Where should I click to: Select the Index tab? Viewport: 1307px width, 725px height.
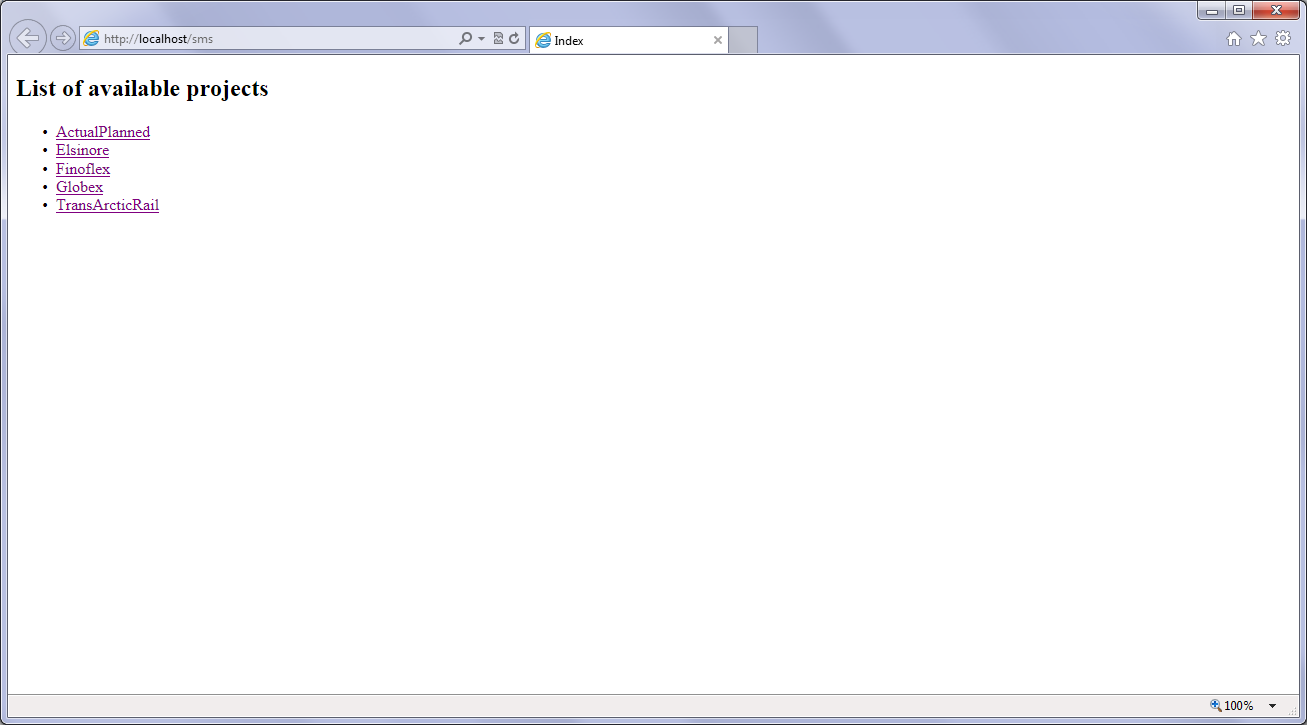(620, 40)
